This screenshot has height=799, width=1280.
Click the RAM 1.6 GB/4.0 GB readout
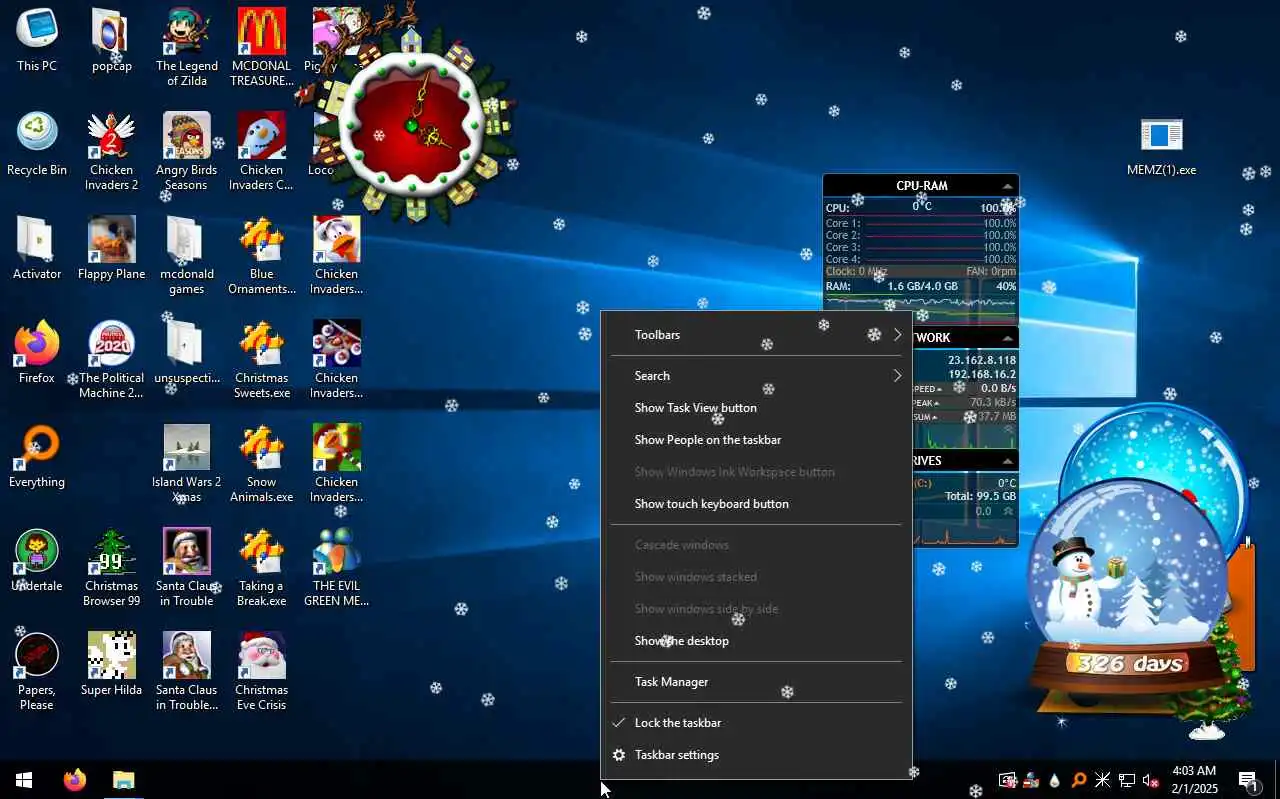922,287
